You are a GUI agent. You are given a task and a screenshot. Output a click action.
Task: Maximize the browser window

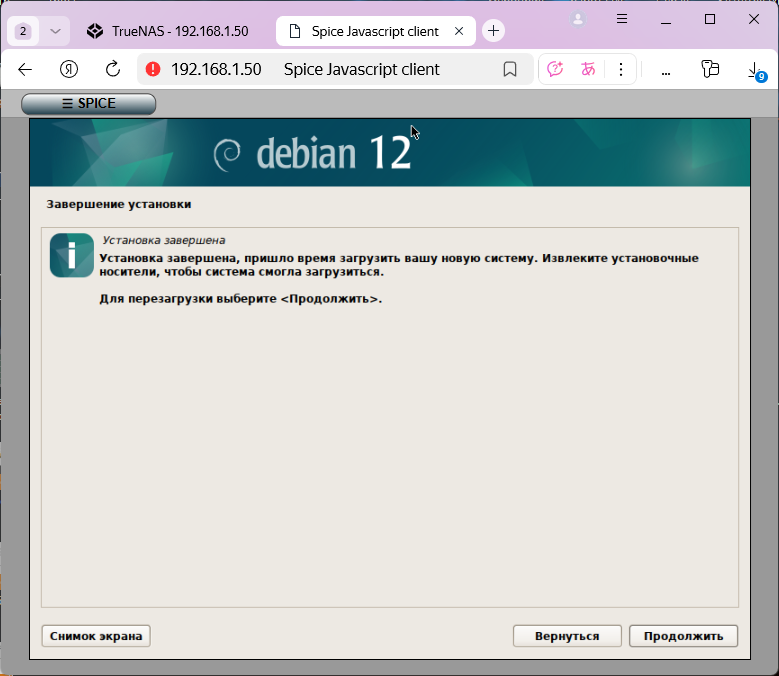click(710, 19)
